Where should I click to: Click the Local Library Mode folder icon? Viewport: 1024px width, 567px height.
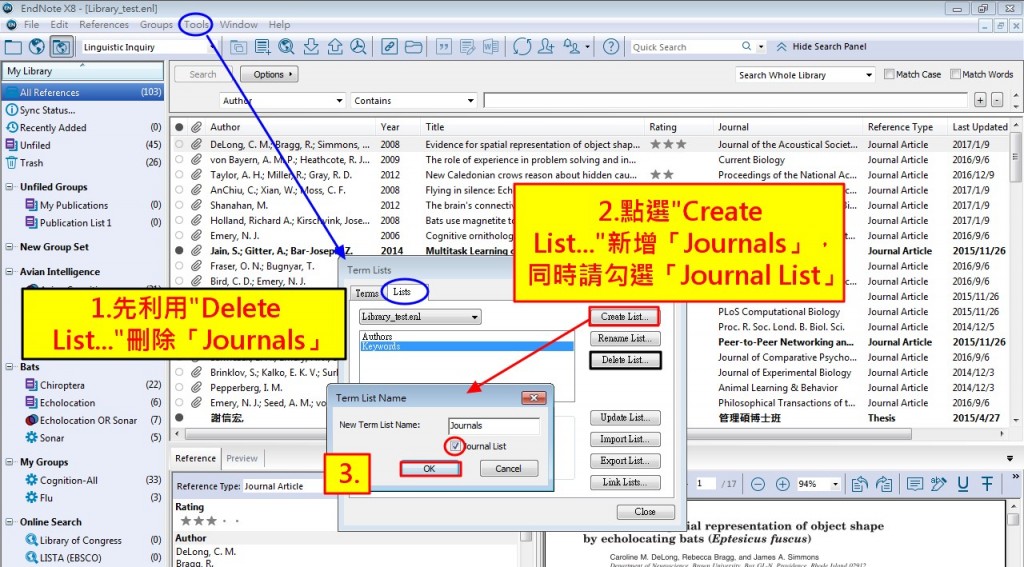tap(13, 47)
